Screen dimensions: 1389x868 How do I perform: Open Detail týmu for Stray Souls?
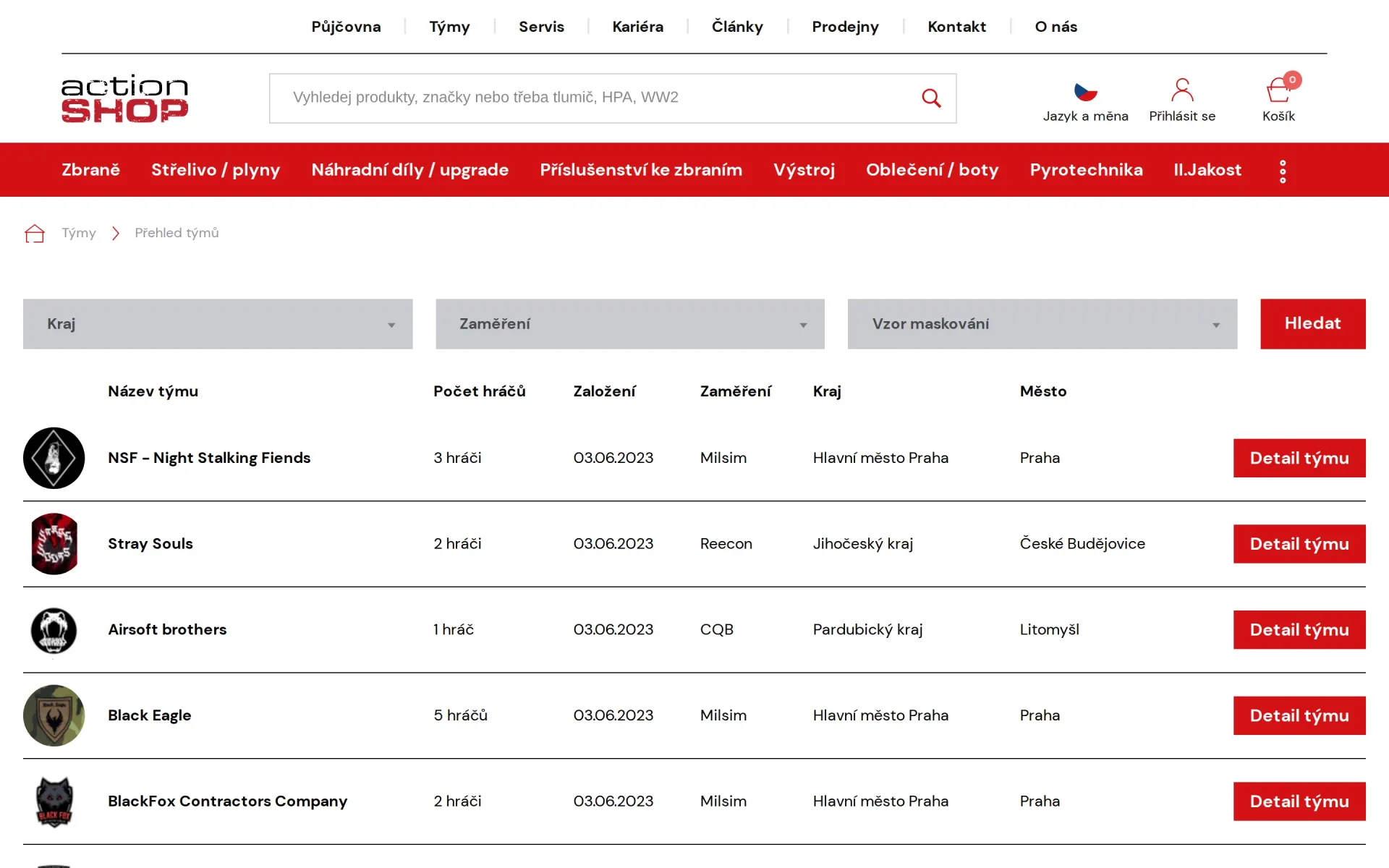[1299, 544]
